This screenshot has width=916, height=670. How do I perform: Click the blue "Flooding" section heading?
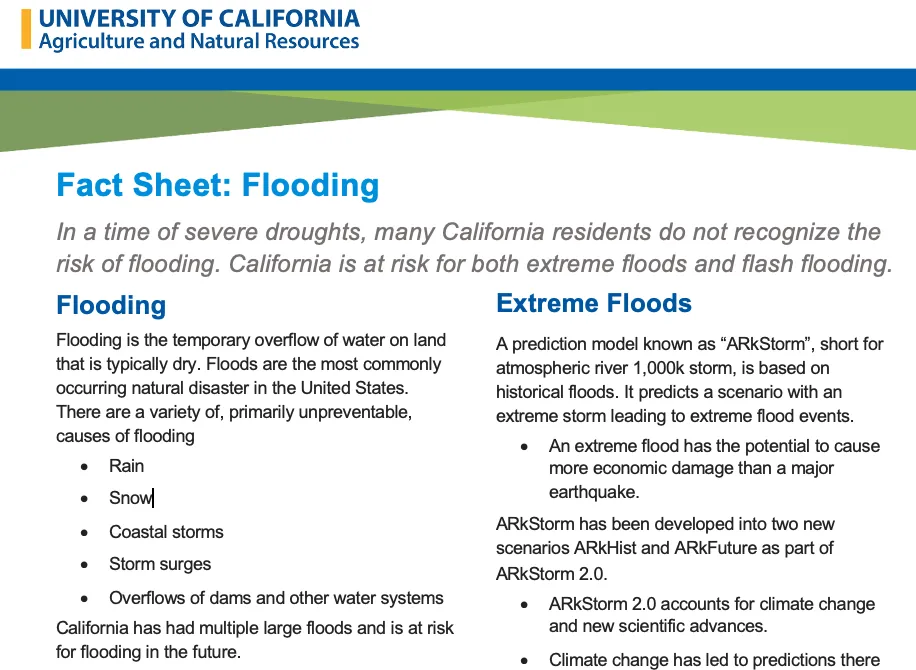tap(111, 305)
